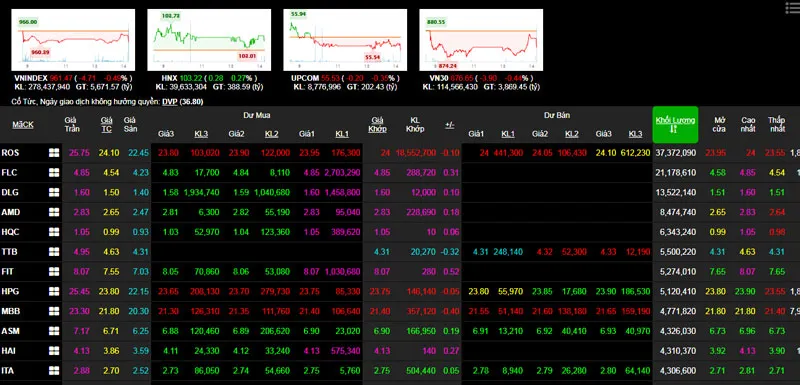The image size is (800, 385).
Task: Sort by the Khối Lượng green header
Action: pos(675,124)
